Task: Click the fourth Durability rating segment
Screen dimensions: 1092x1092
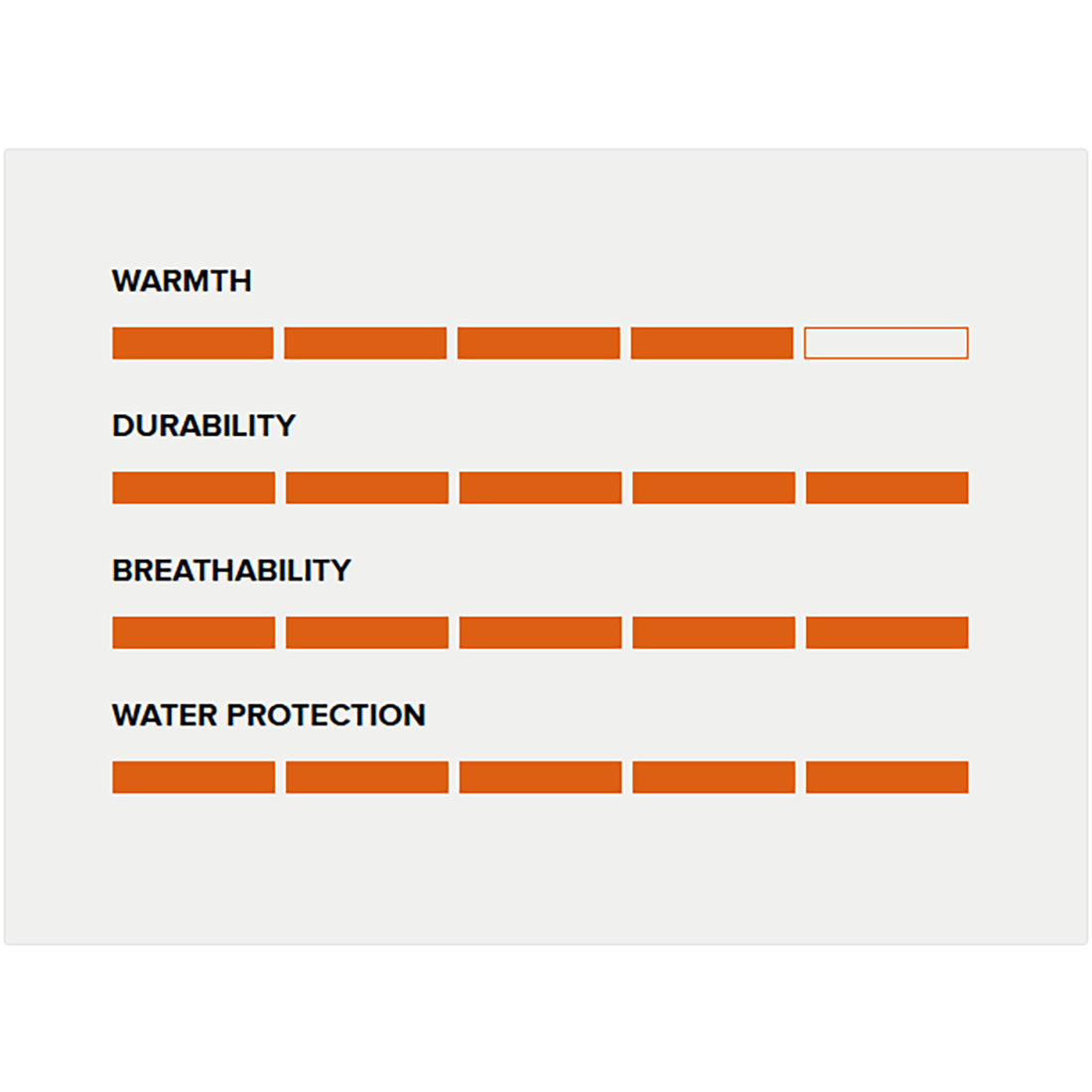Action: (714, 487)
